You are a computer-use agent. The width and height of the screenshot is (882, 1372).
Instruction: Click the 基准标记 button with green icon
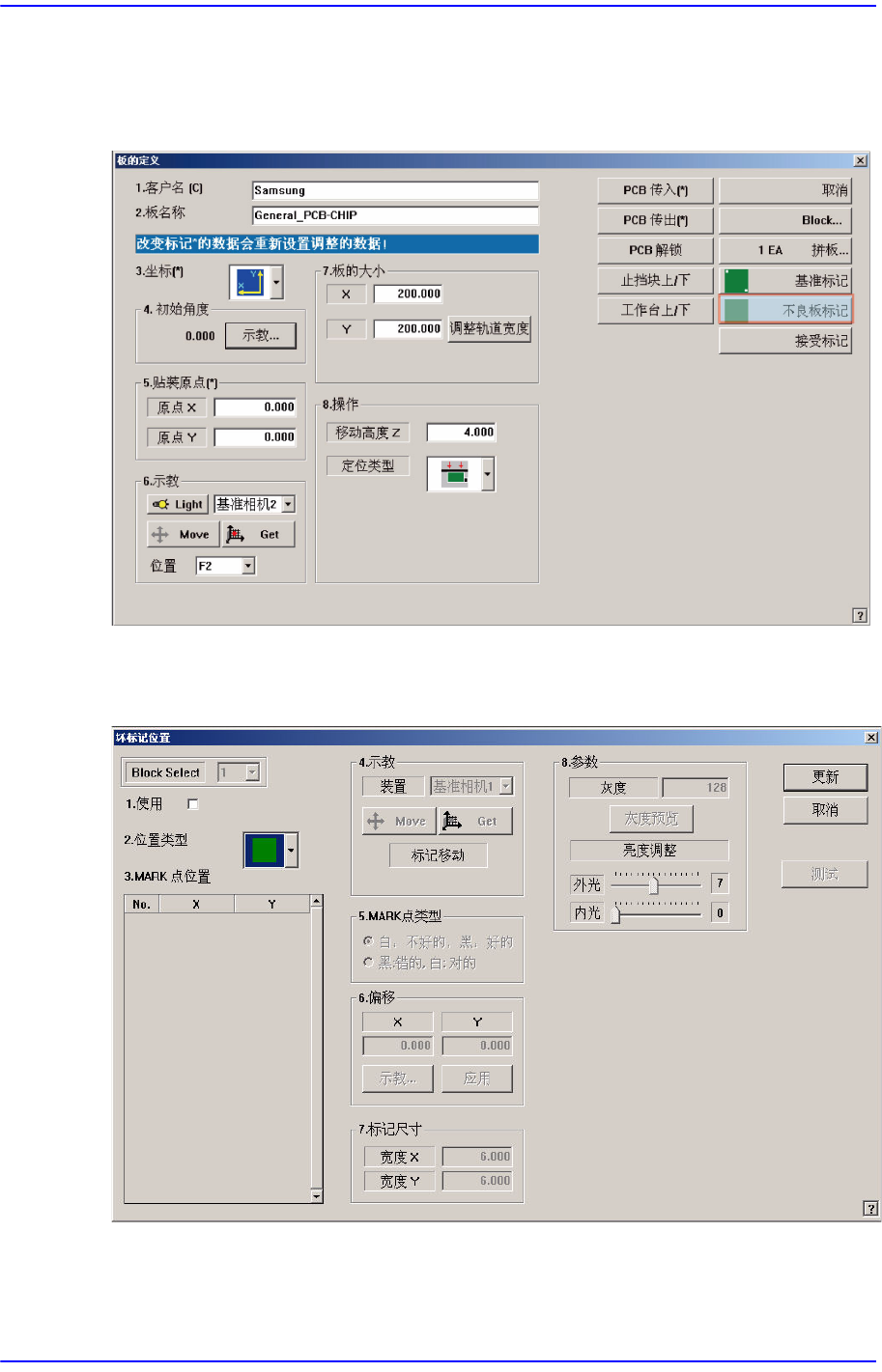(x=785, y=281)
